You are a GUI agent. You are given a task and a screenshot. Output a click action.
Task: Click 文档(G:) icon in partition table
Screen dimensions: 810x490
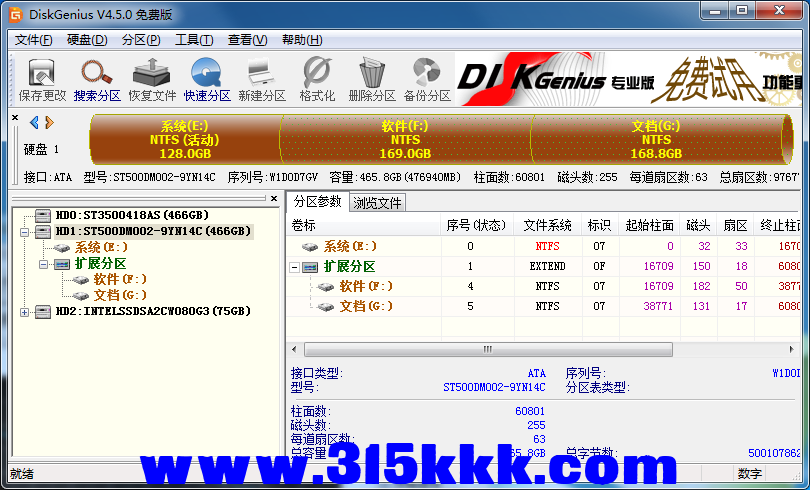(x=326, y=307)
